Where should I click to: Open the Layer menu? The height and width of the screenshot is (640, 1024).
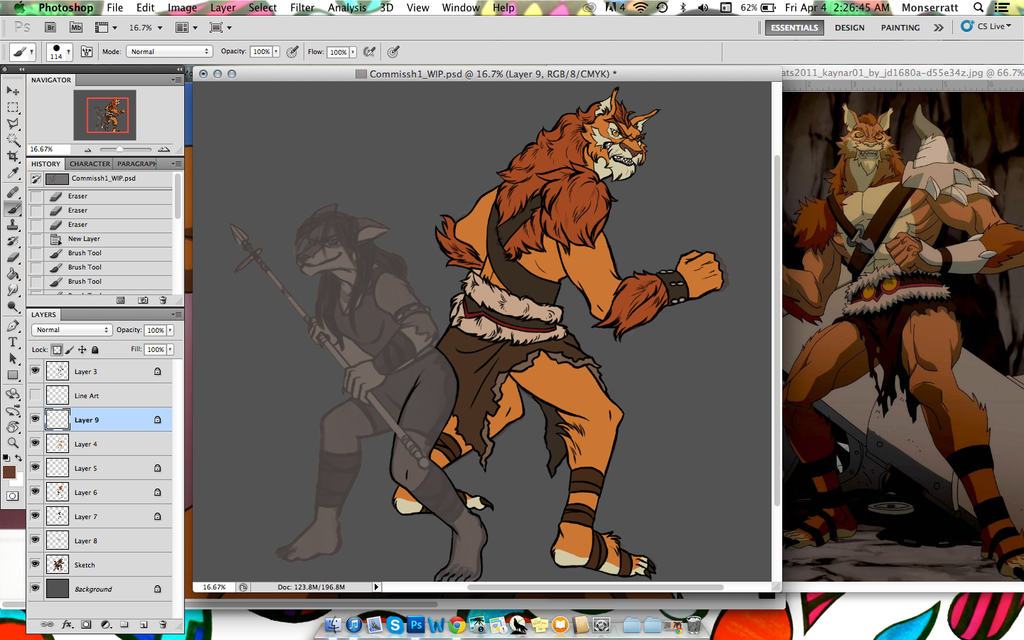point(223,8)
